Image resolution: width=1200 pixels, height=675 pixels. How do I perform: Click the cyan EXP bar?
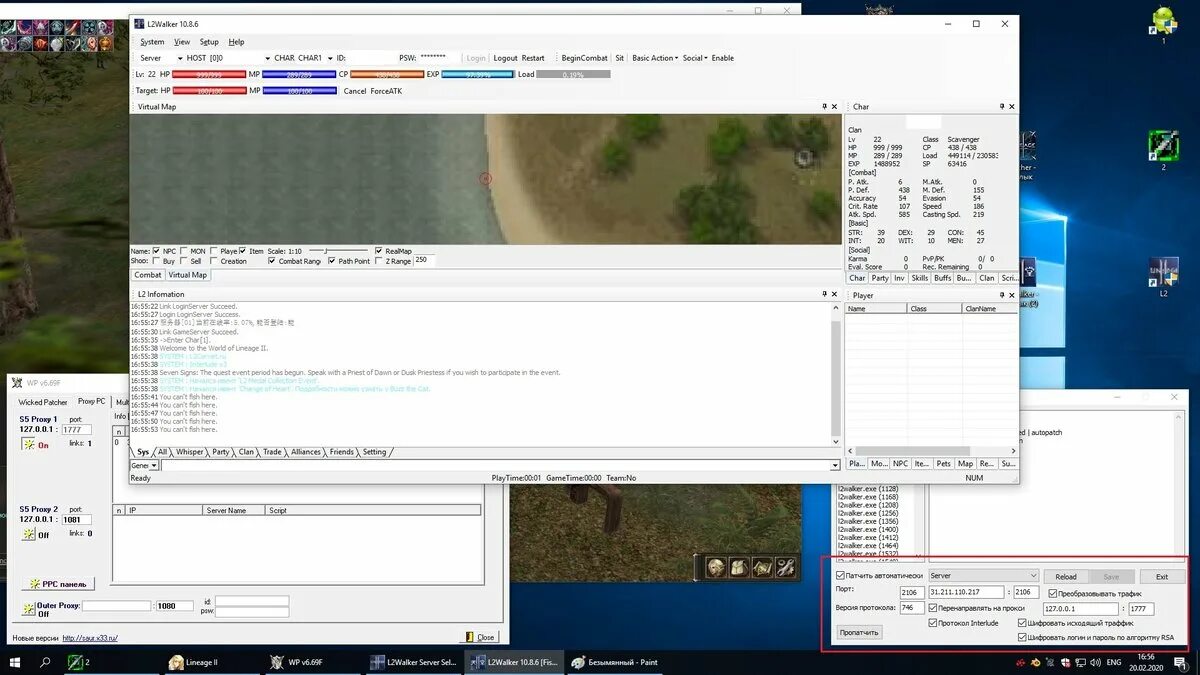point(478,74)
